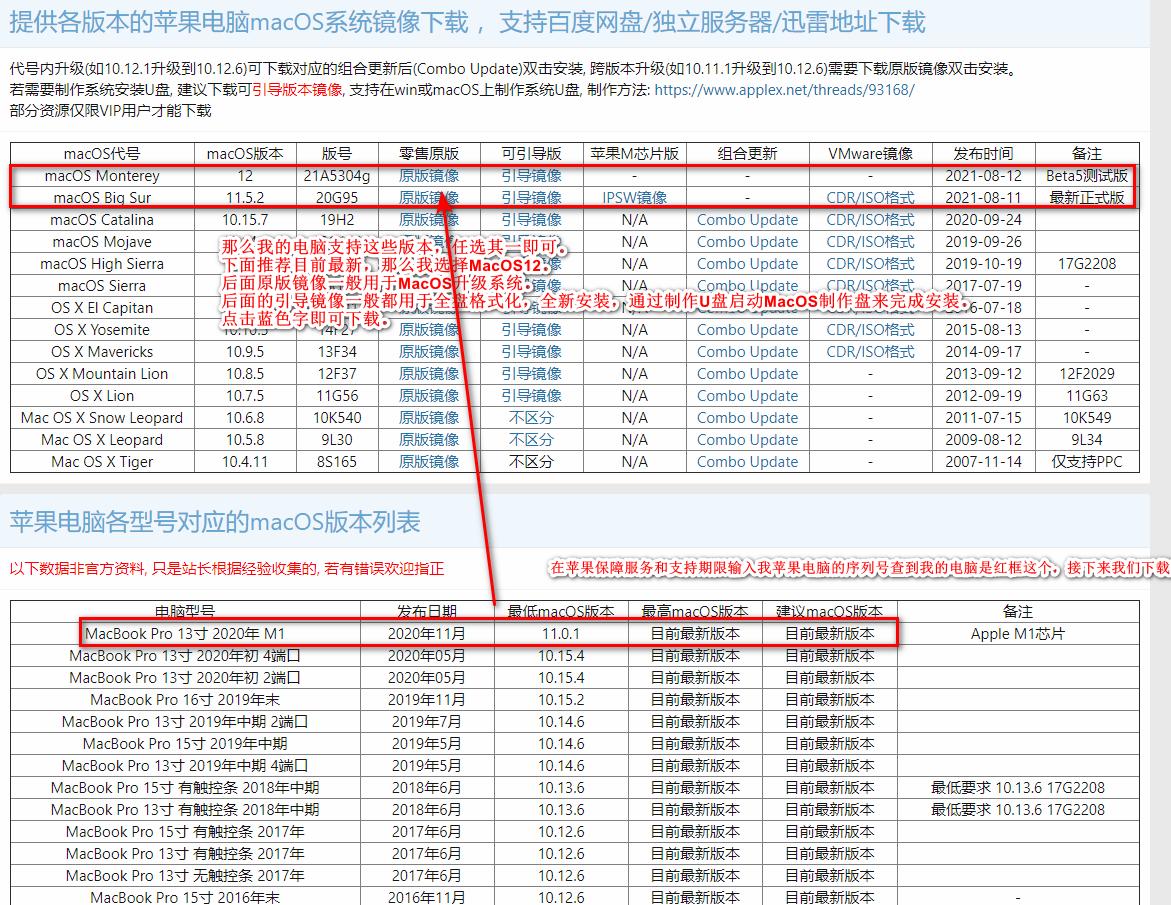Open 引导镜像 for OS X Lion
The height and width of the screenshot is (905, 1171).
528,395
